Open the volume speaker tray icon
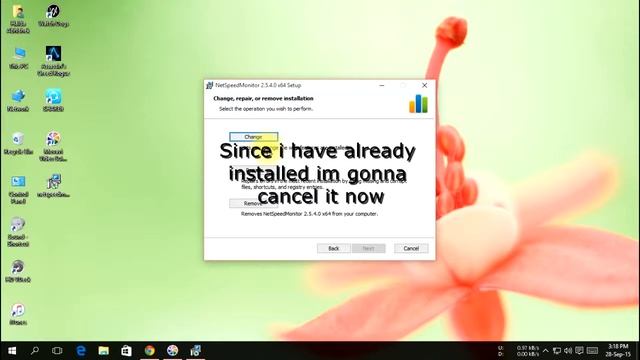Image resolution: width=640 pixels, height=360 pixels. tap(568, 351)
